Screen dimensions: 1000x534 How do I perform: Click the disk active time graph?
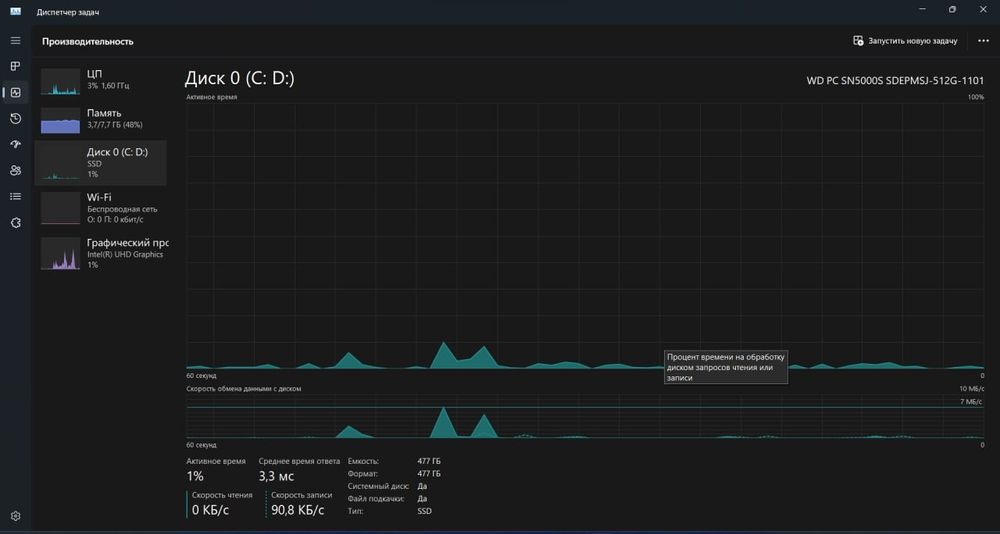click(x=585, y=236)
